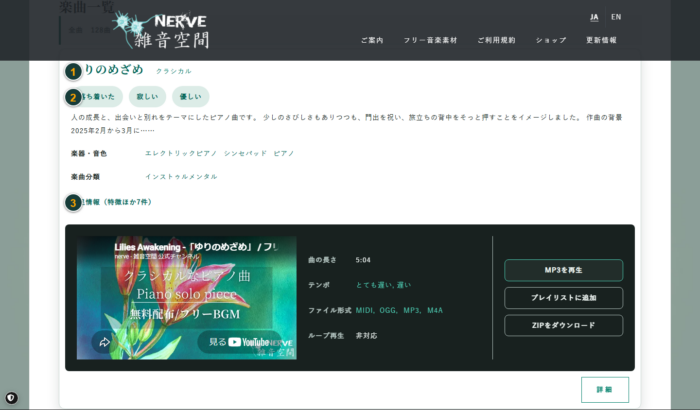Click the 楽器・音色 label
This screenshot has height=410, width=700.
coord(89,153)
